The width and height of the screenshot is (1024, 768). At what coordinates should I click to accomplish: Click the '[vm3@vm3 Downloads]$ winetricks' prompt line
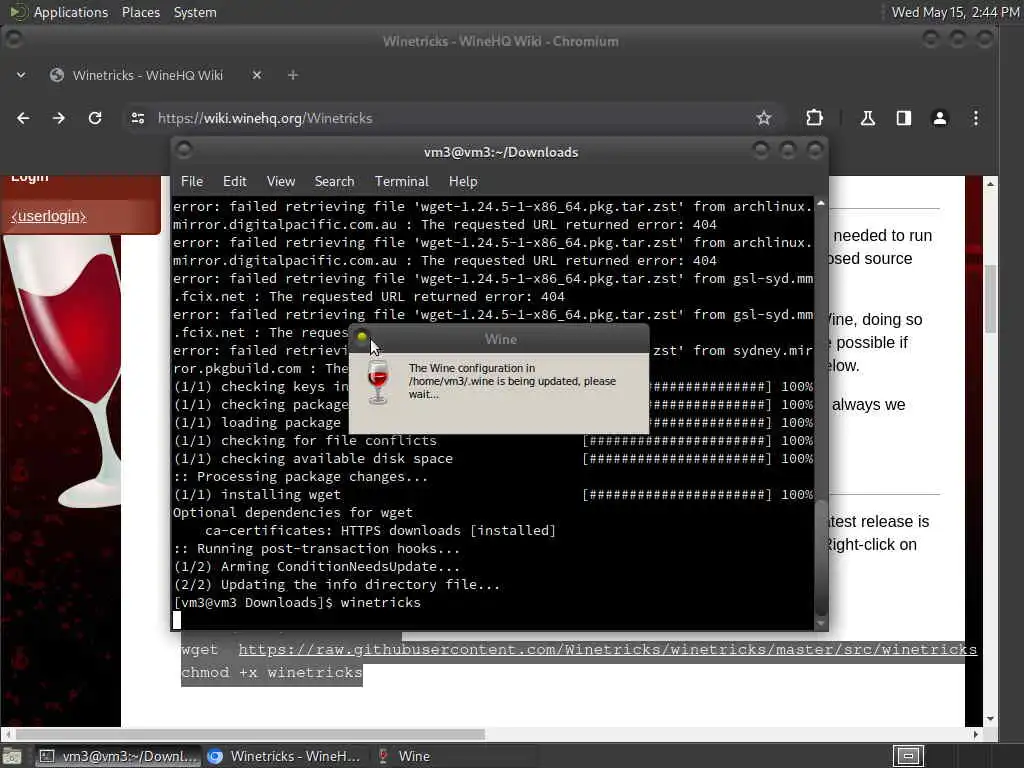point(297,603)
